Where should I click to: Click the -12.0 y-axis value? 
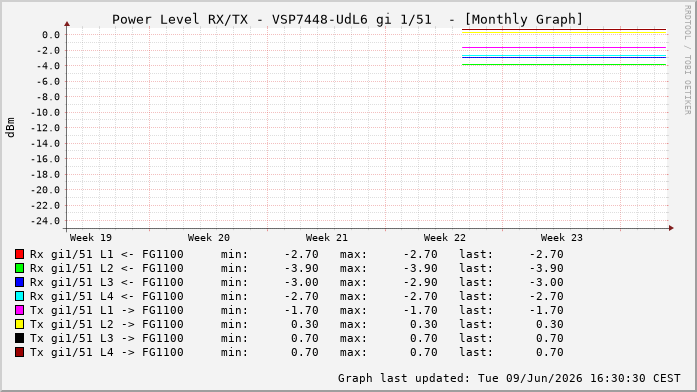45,128
